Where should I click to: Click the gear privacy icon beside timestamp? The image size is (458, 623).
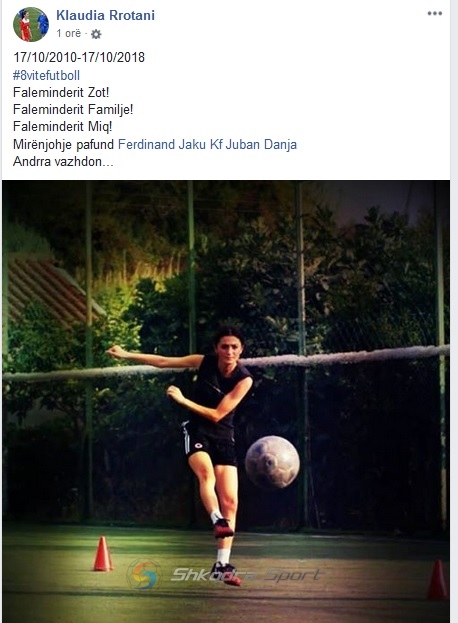(x=96, y=34)
